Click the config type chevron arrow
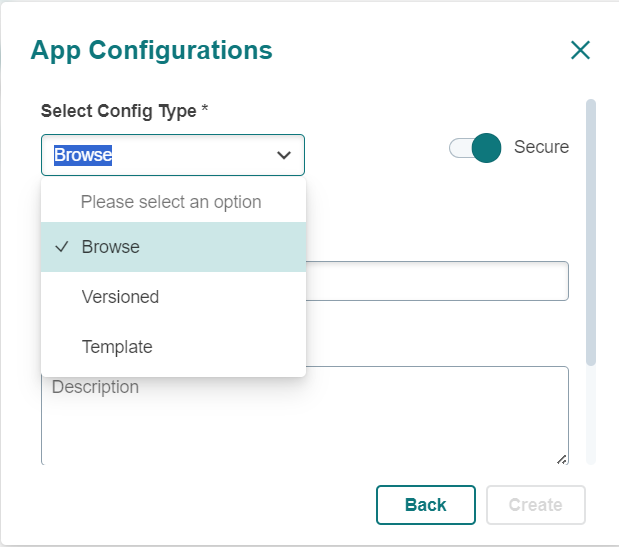Screen dimensions: 619x547 (284, 155)
